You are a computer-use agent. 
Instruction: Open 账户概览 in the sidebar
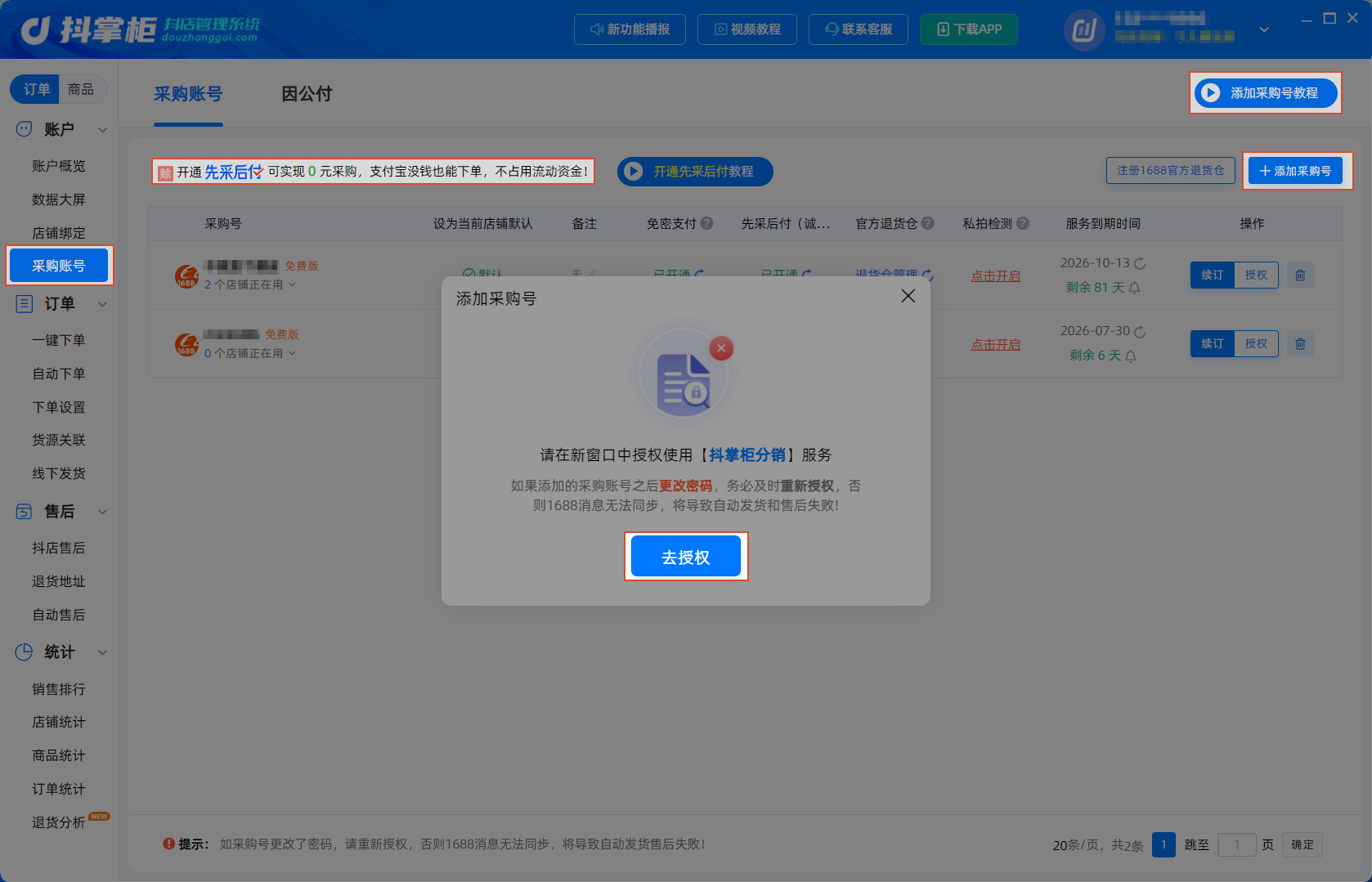point(59,166)
